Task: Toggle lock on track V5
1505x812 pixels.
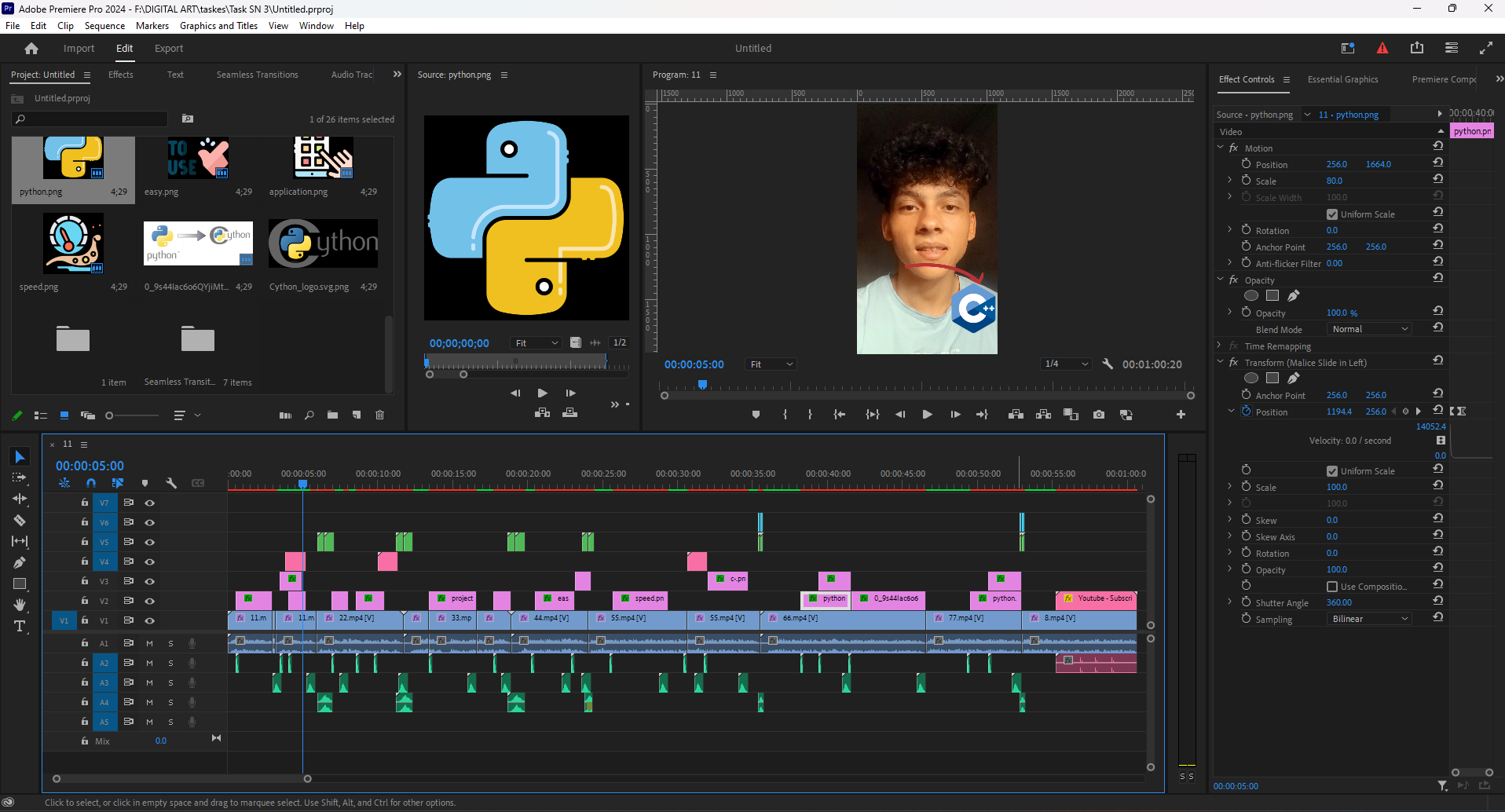Action: (x=85, y=542)
